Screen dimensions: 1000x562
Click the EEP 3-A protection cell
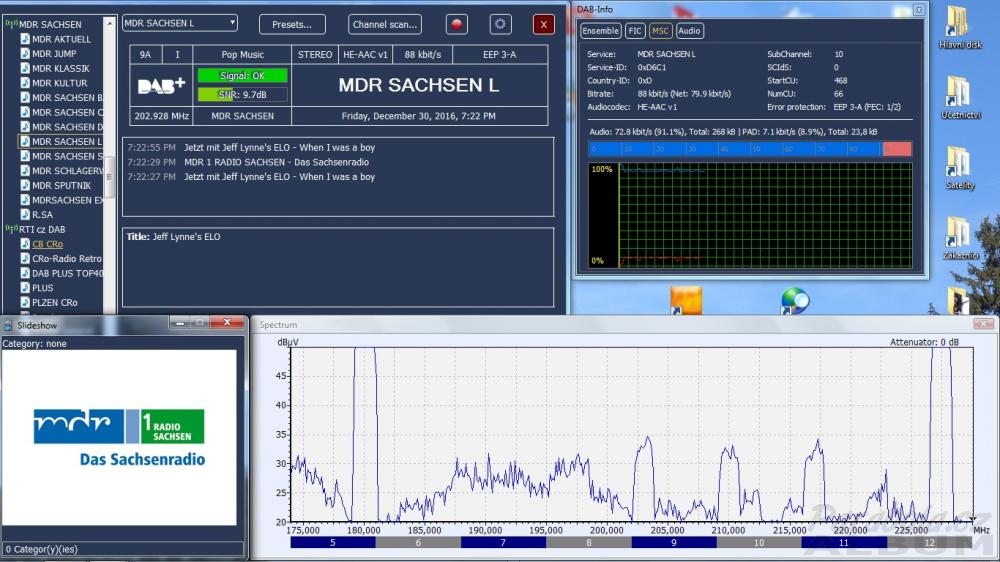point(499,55)
